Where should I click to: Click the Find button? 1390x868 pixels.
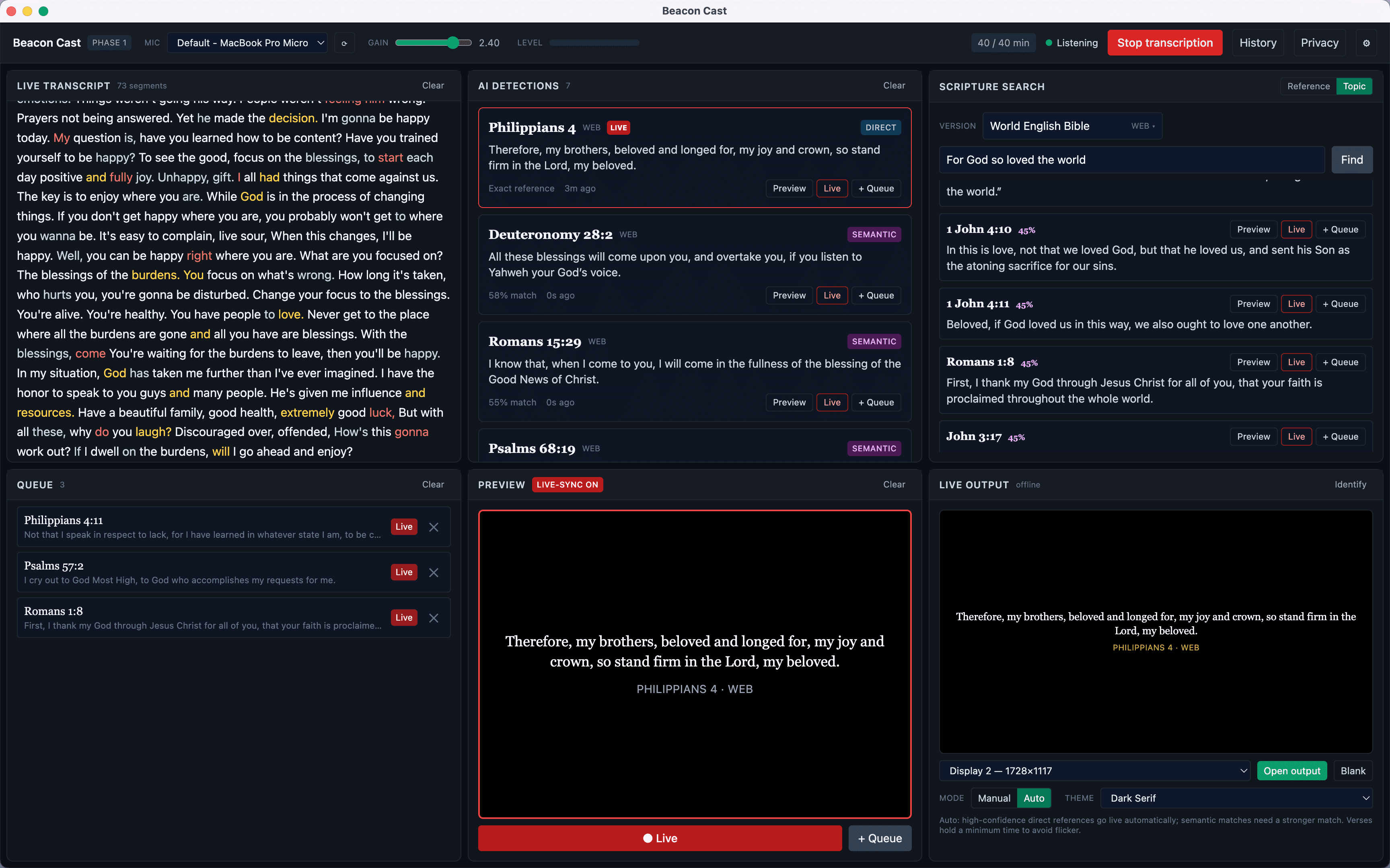(x=1351, y=160)
